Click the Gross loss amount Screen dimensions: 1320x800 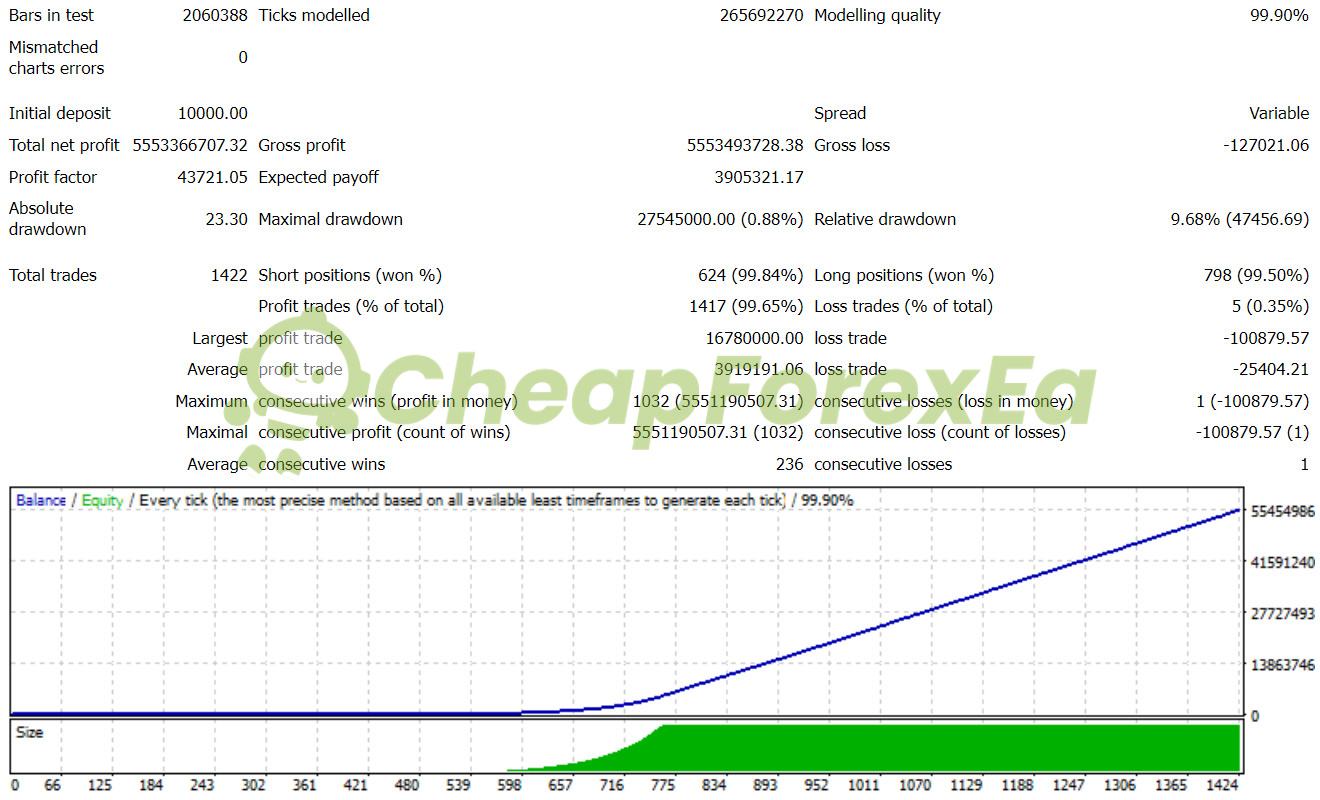tap(1266, 145)
